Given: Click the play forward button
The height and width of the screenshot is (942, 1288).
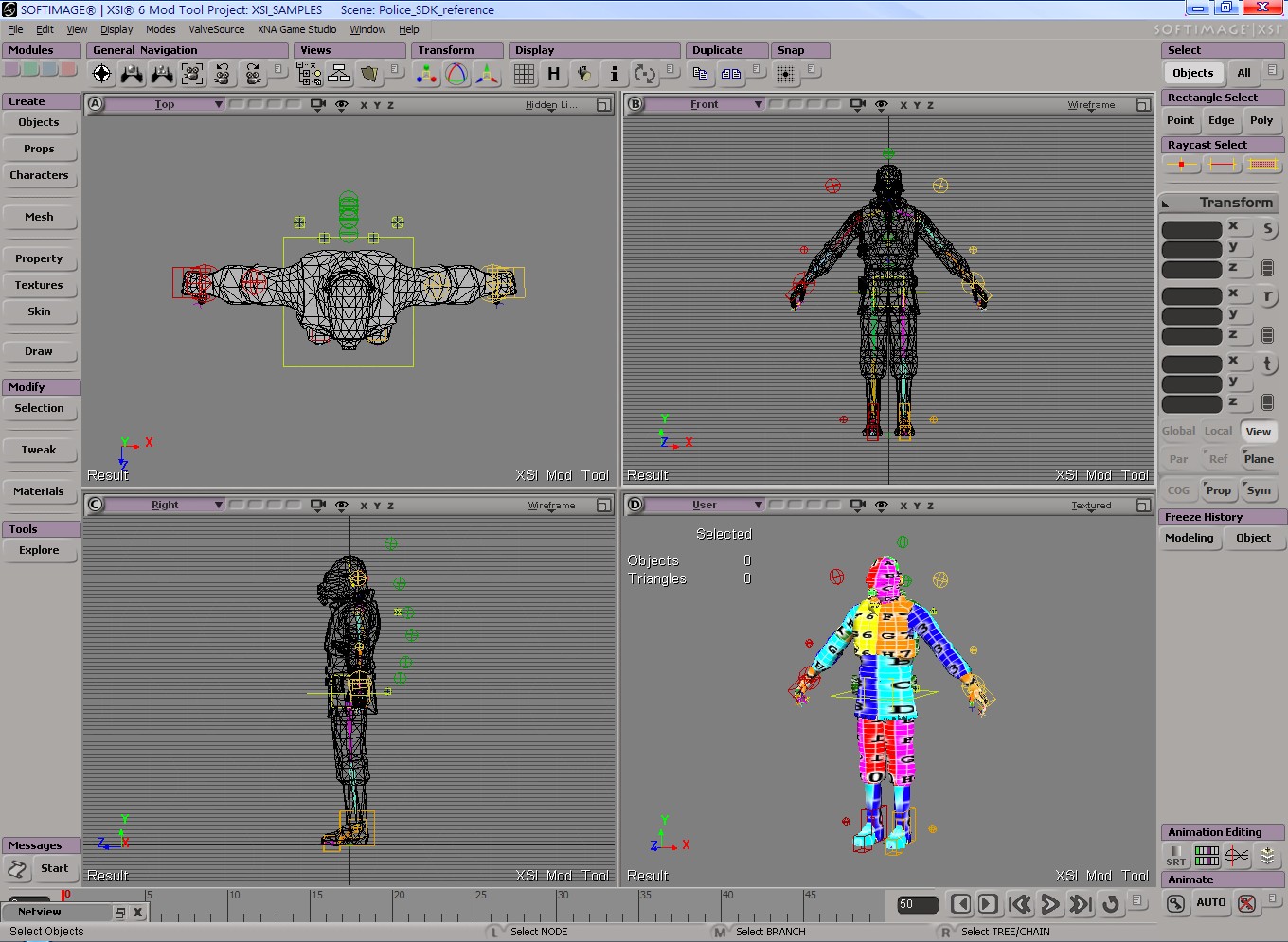Looking at the screenshot, I should coord(1050,904).
